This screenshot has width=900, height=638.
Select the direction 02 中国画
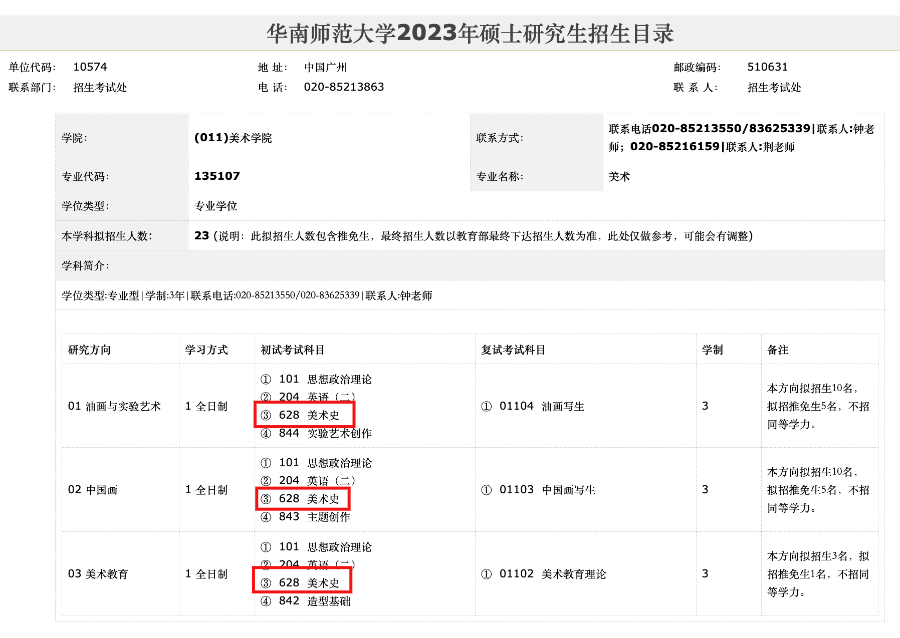pos(92,490)
